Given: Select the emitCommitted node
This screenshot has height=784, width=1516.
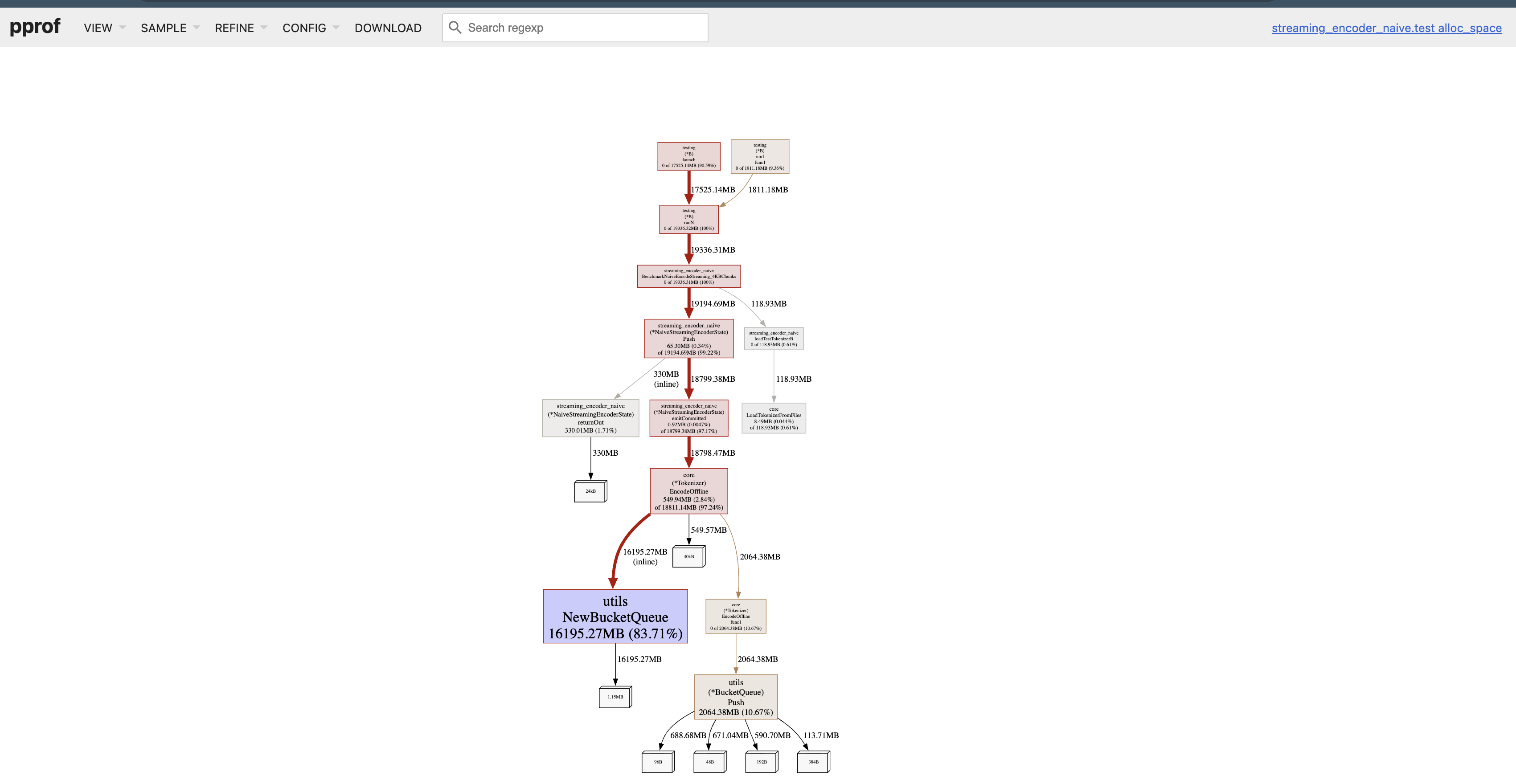Looking at the screenshot, I should [689, 418].
